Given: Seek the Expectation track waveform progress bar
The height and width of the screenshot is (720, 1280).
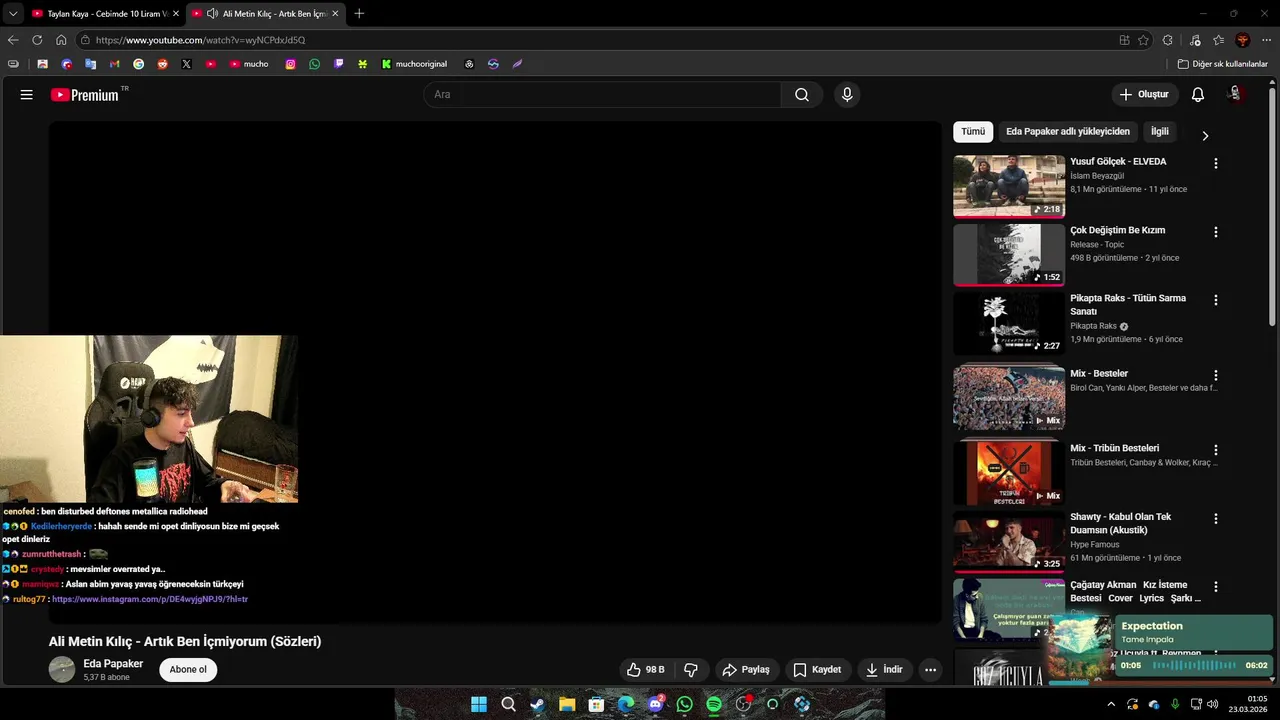Looking at the screenshot, I should 1194,665.
